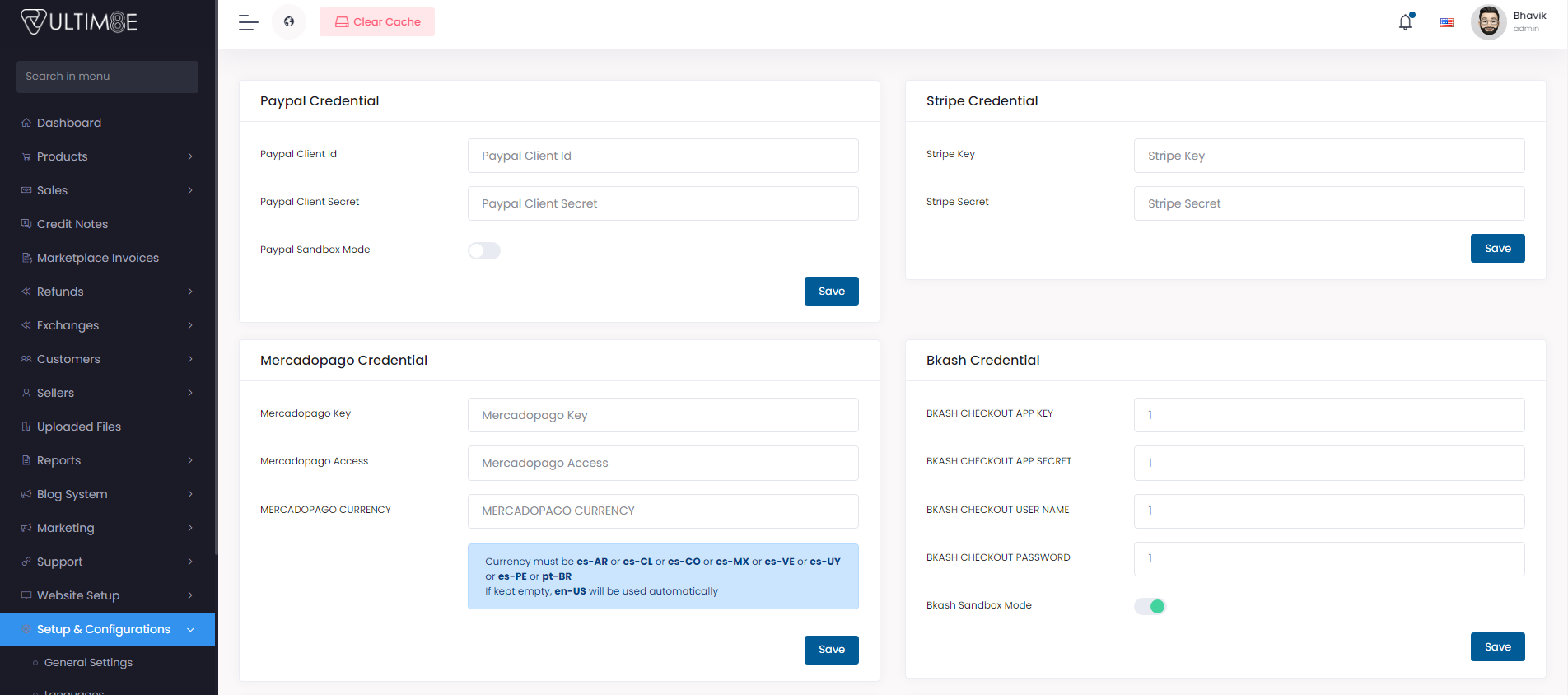Focus BKASH CHECKOUT PASSWORD field
1568x695 pixels.
click(1329, 559)
